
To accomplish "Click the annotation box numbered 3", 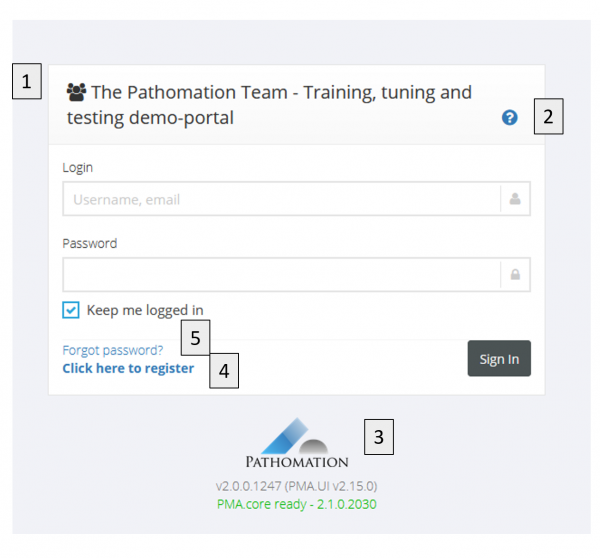I will [x=378, y=437].
